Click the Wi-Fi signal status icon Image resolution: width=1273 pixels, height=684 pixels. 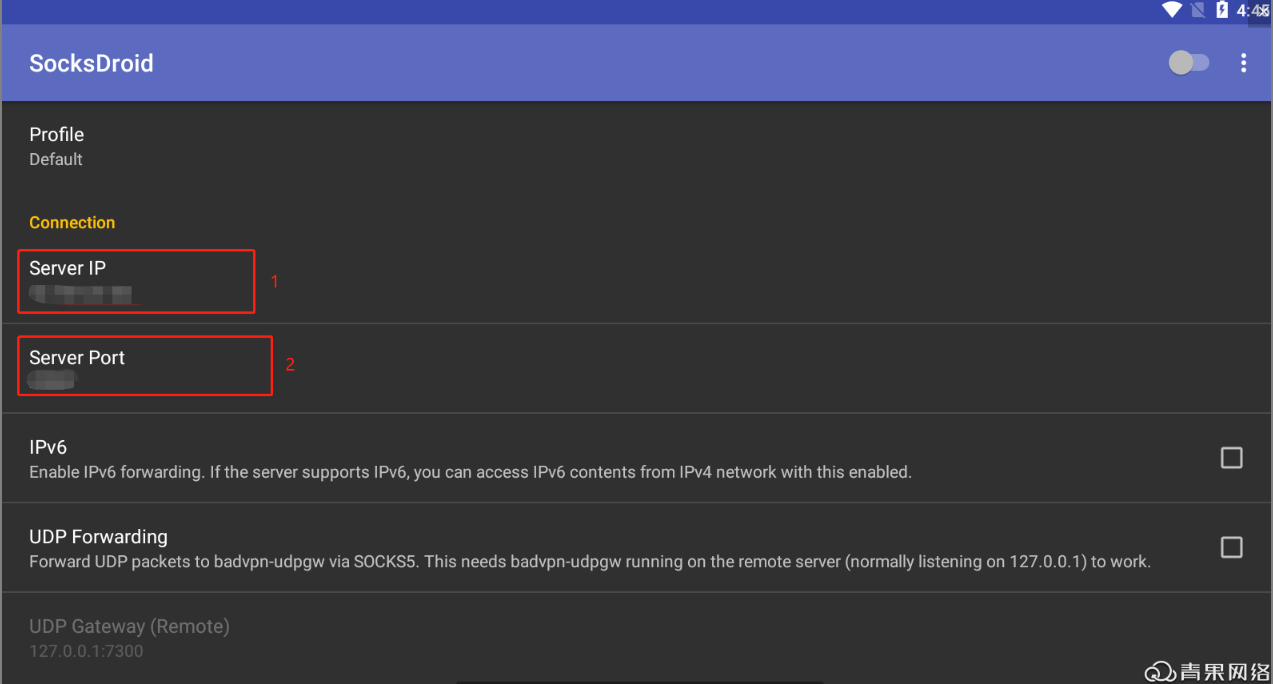click(1171, 10)
